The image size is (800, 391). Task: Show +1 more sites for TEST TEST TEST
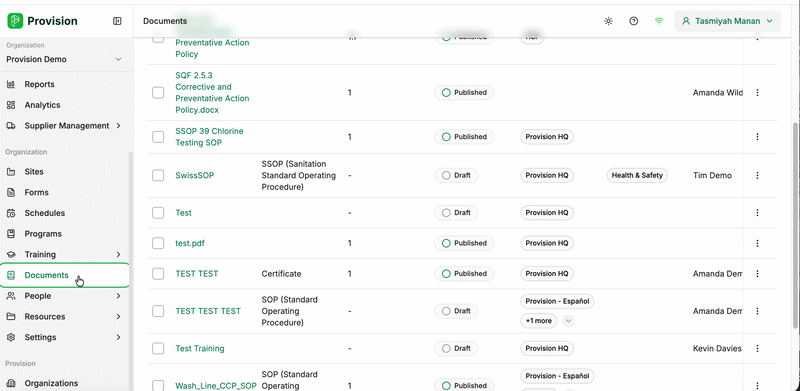point(538,321)
